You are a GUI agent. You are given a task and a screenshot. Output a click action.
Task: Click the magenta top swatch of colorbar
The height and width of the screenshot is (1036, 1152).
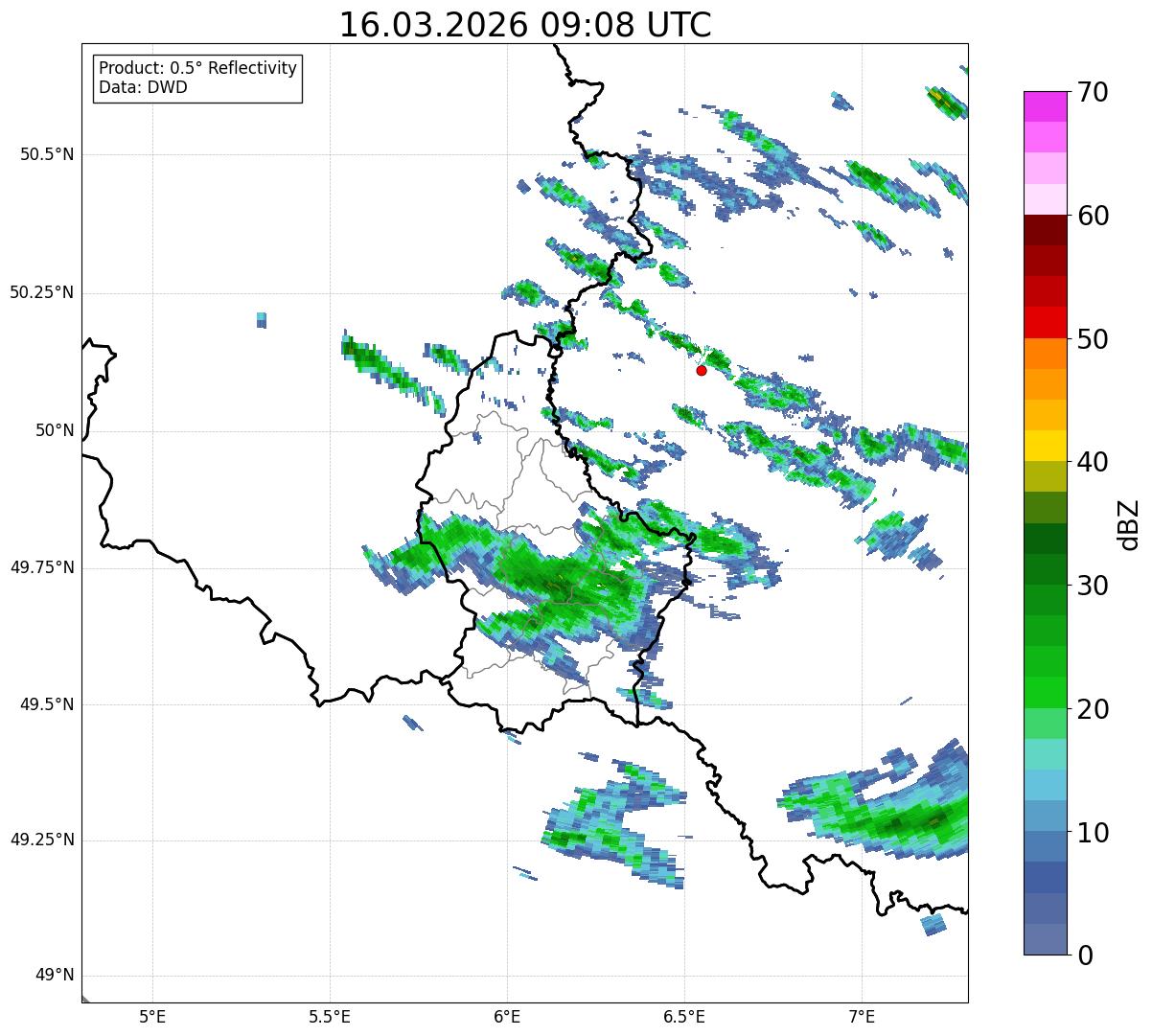coord(1045,106)
